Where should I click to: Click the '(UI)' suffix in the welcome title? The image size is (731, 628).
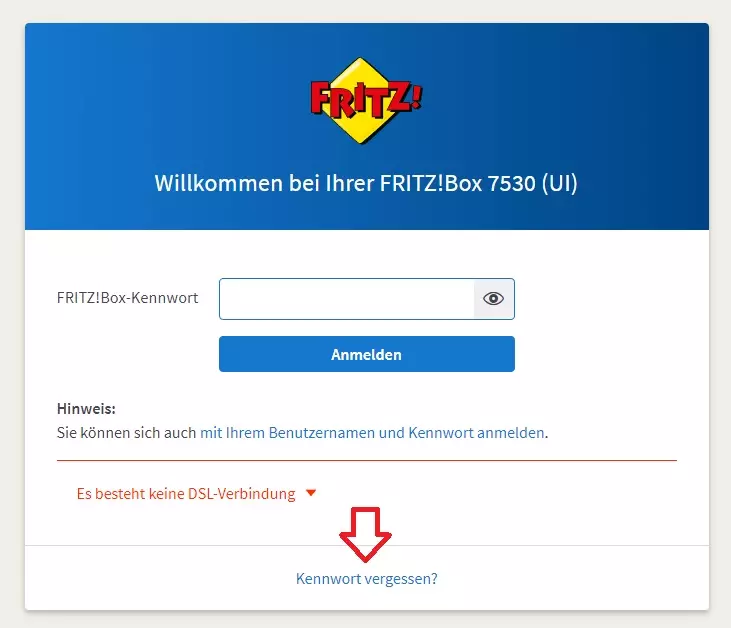(x=559, y=183)
